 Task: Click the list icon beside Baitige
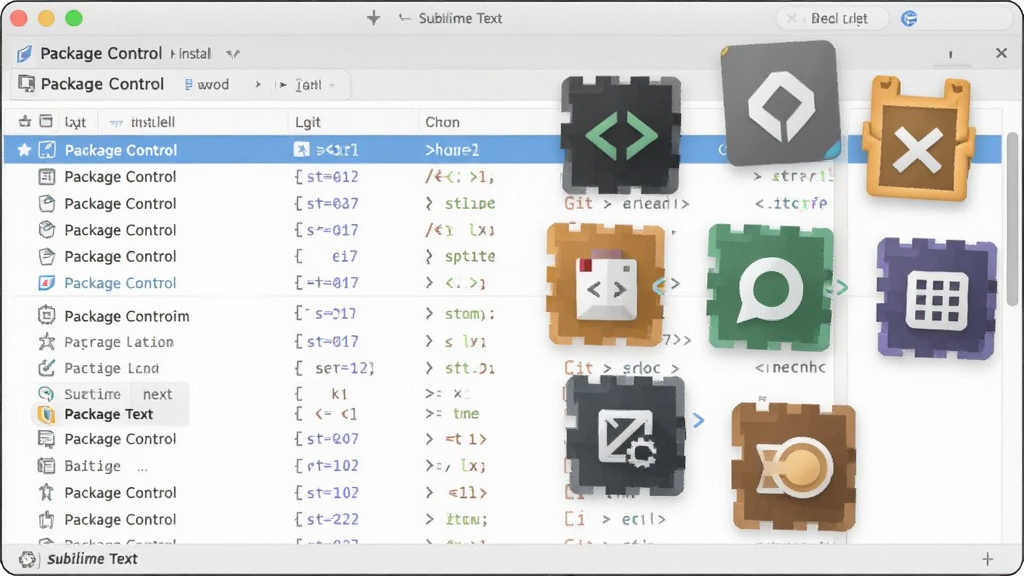coord(46,466)
